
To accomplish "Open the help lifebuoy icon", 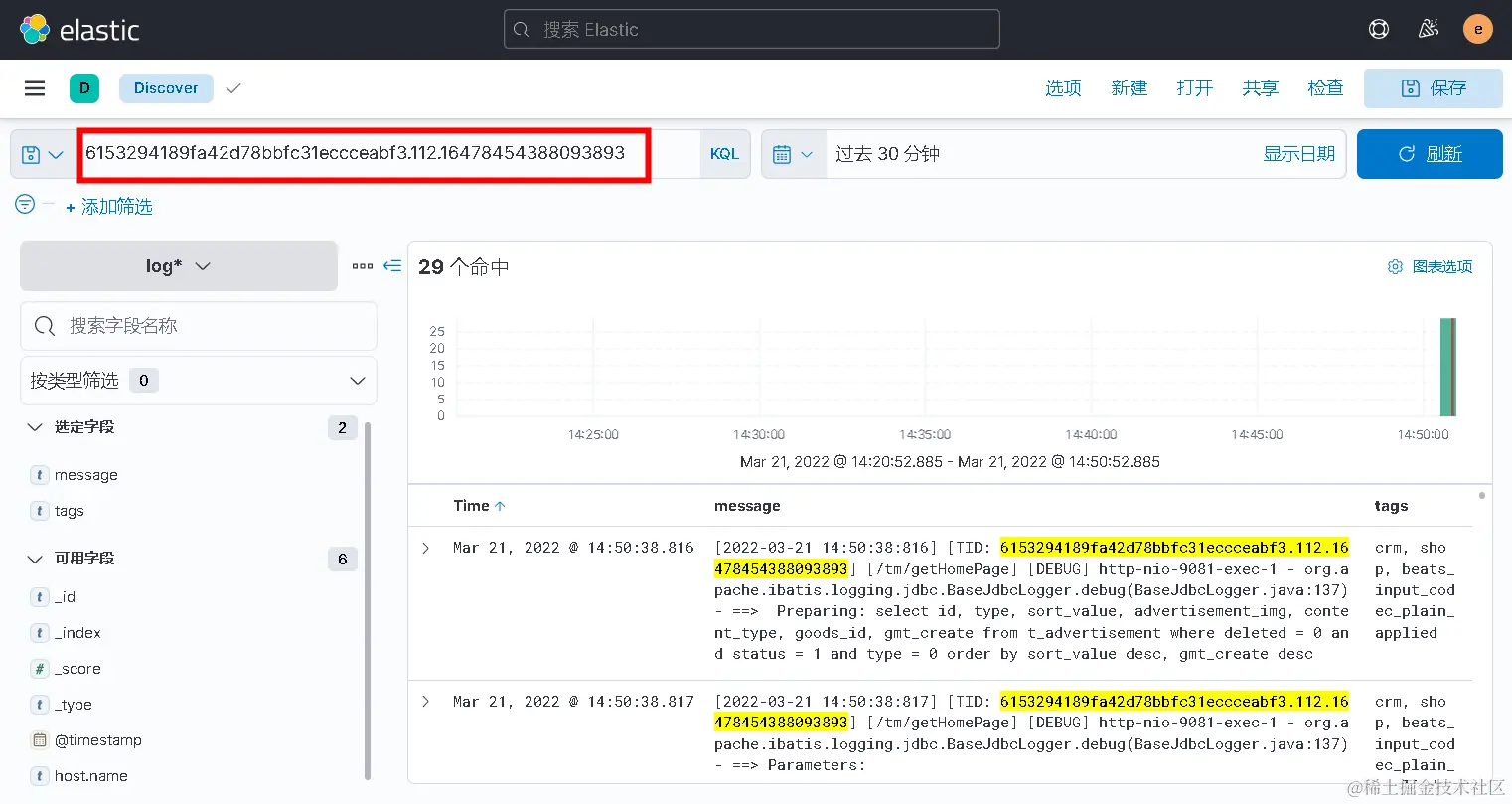I will [x=1379, y=29].
